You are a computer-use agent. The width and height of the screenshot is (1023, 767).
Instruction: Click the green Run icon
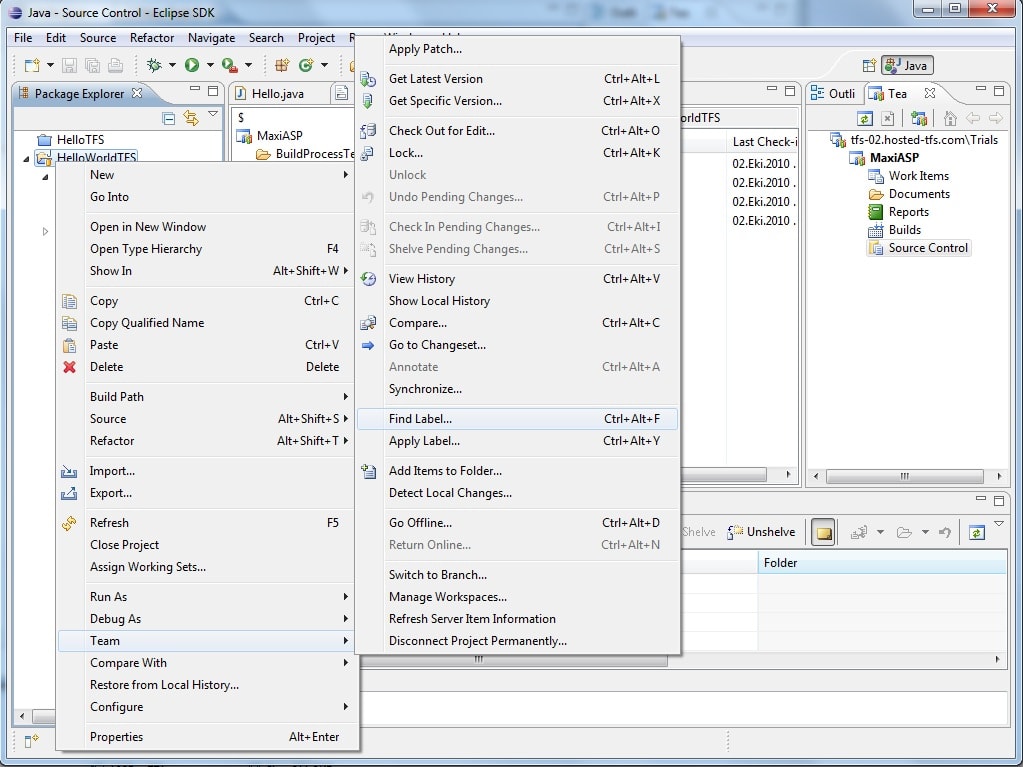(x=192, y=65)
